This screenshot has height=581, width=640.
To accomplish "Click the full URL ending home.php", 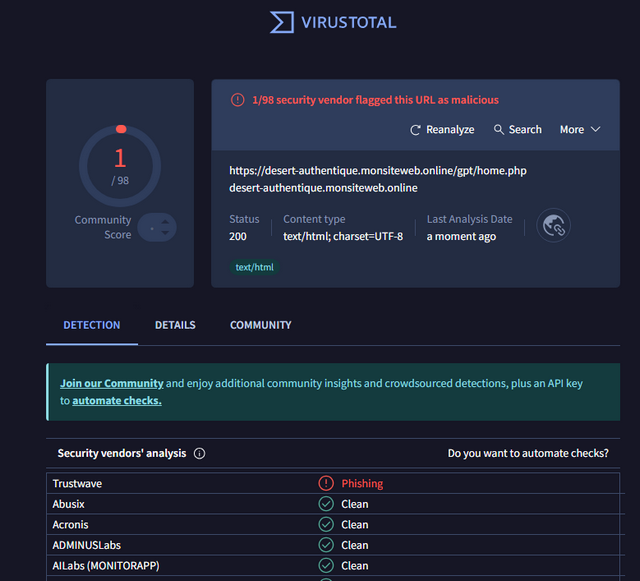I will pos(378,171).
